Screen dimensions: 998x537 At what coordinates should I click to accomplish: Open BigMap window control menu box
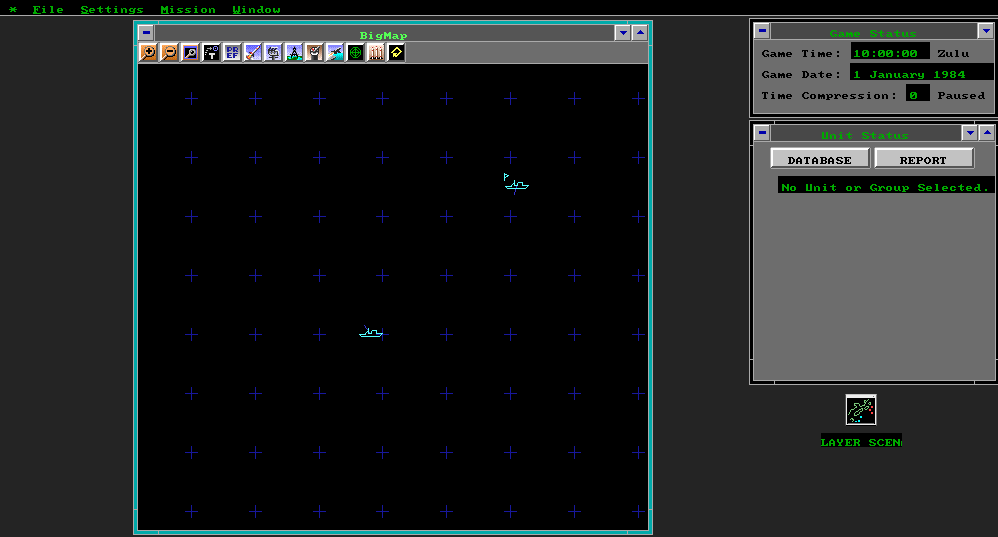146,32
